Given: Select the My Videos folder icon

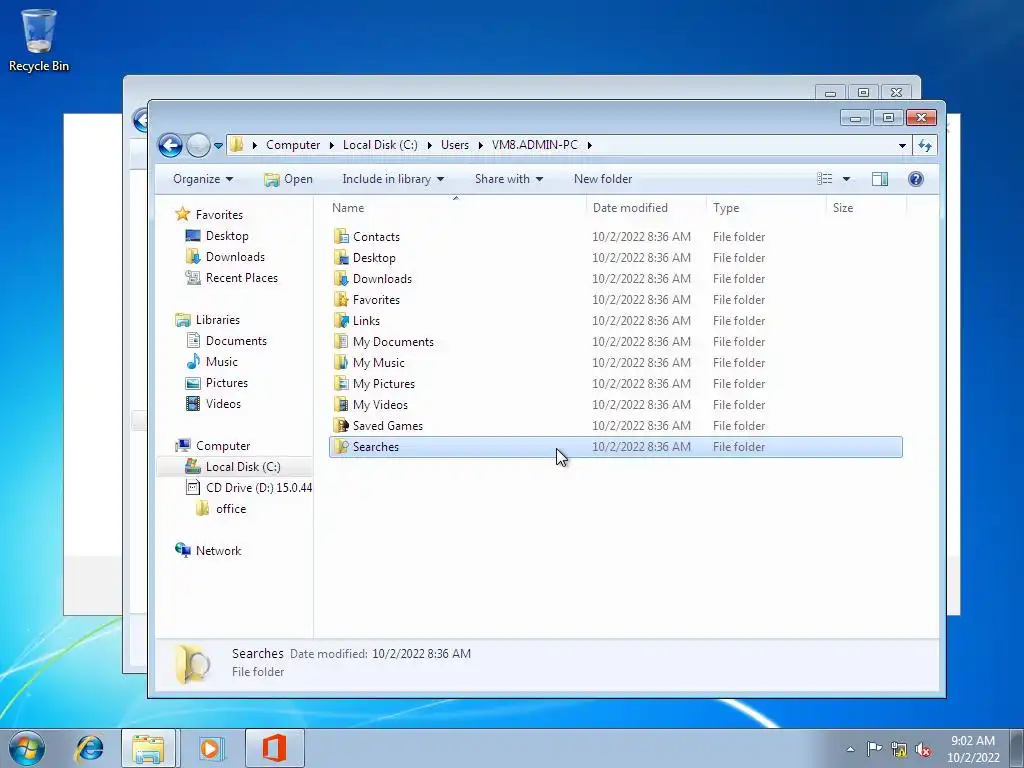Looking at the screenshot, I should (x=341, y=404).
